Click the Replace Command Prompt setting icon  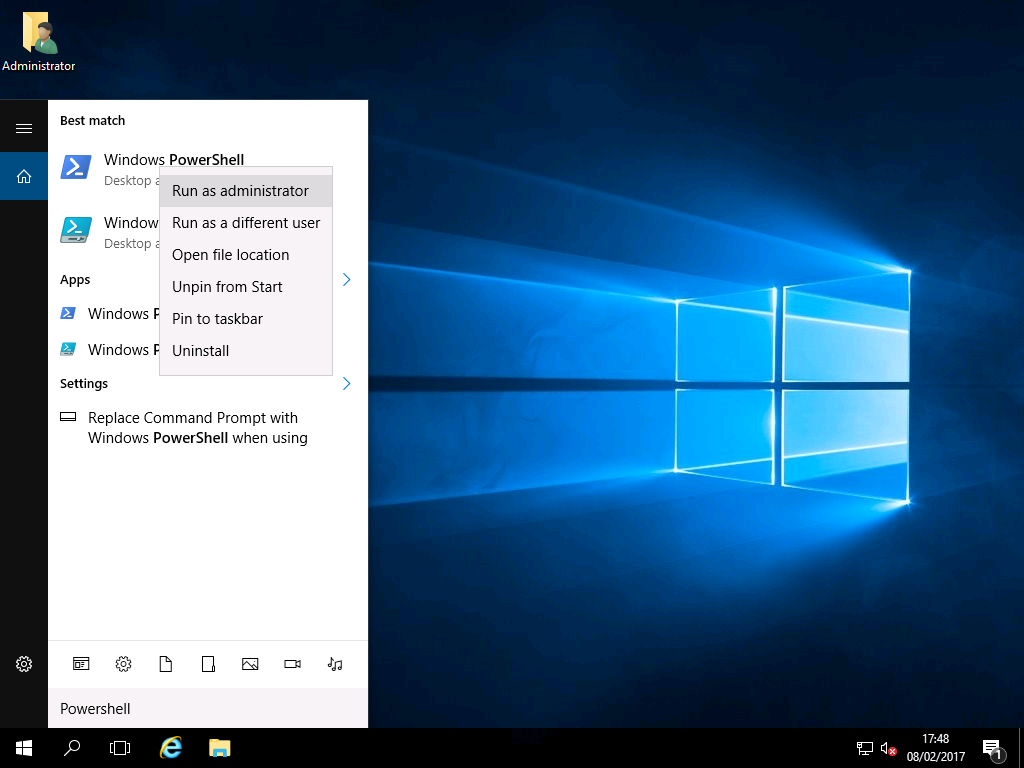pyautogui.click(x=68, y=417)
